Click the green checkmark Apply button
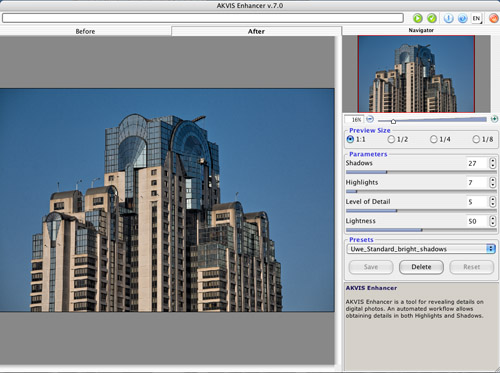The height and width of the screenshot is (373, 500). pos(432,18)
